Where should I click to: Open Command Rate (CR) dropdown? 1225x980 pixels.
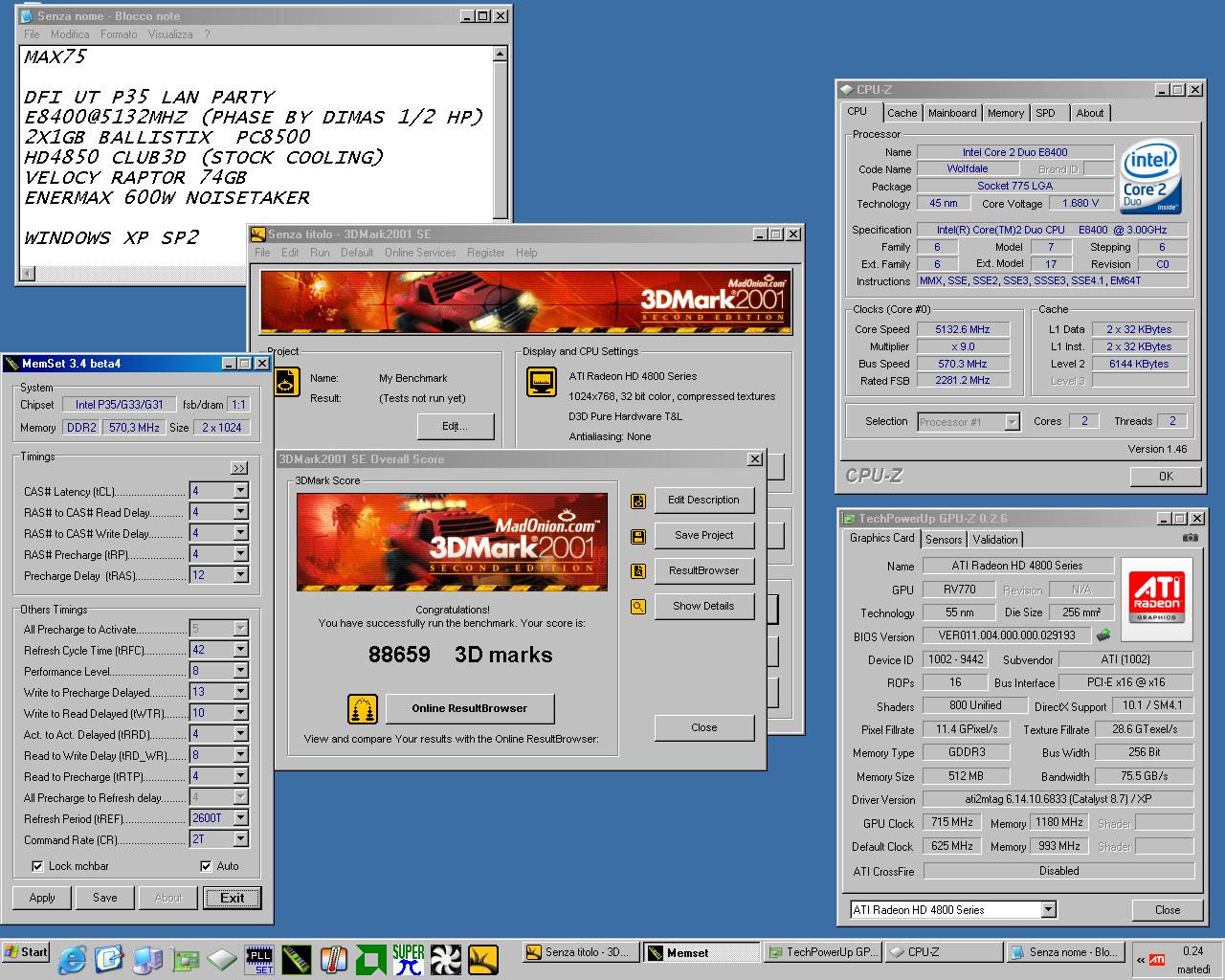(x=240, y=839)
